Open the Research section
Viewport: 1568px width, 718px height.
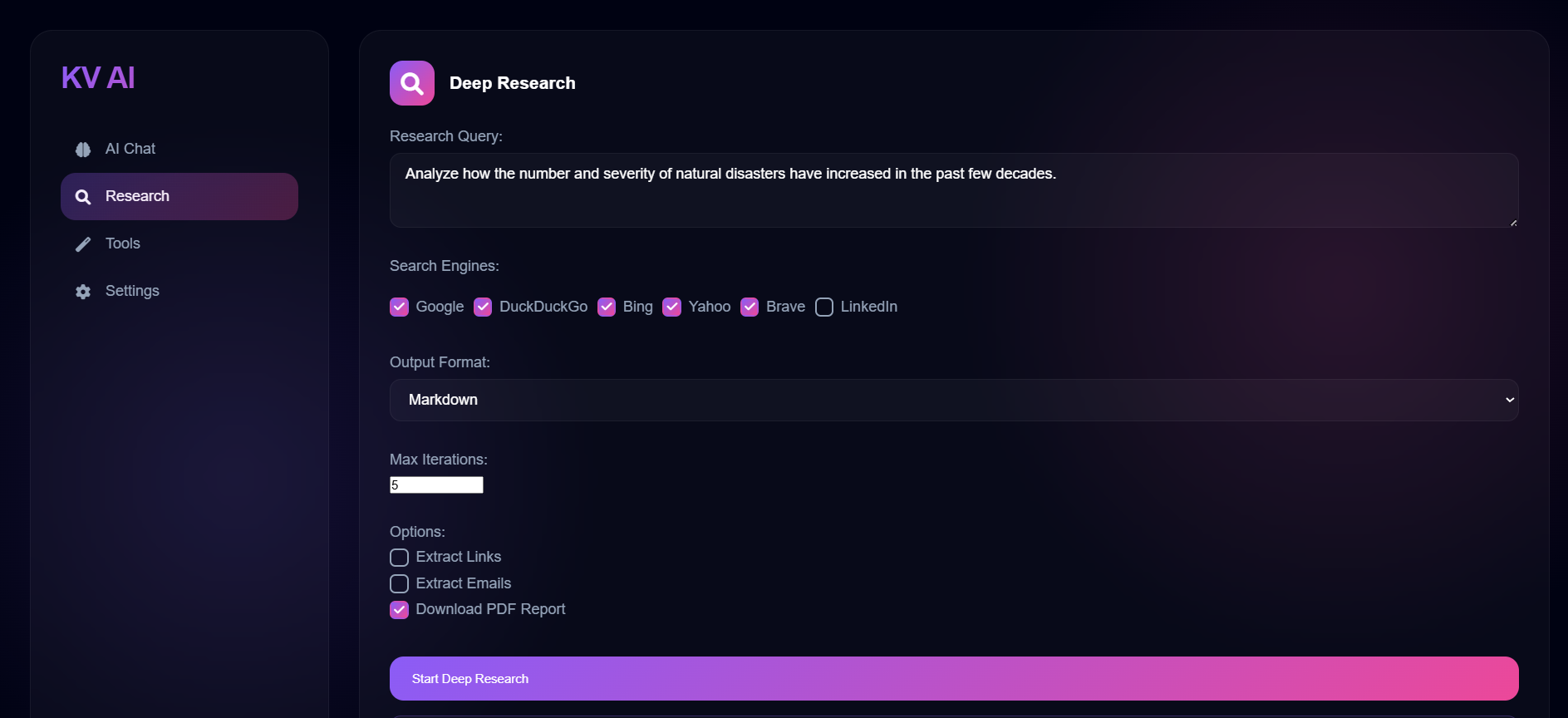[x=179, y=197]
